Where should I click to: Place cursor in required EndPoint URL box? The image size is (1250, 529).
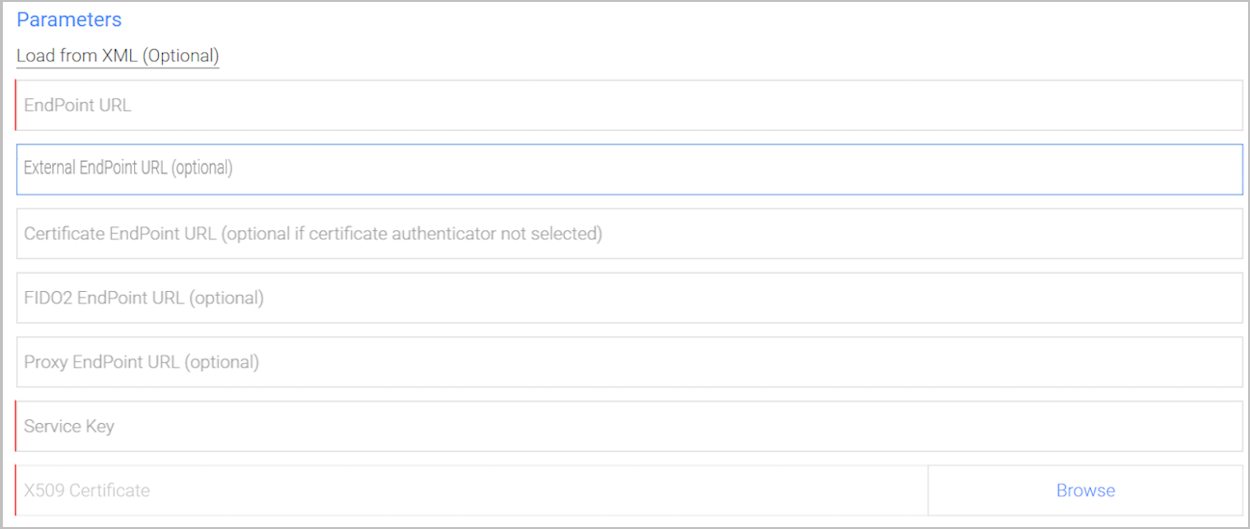tap(629, 105)
